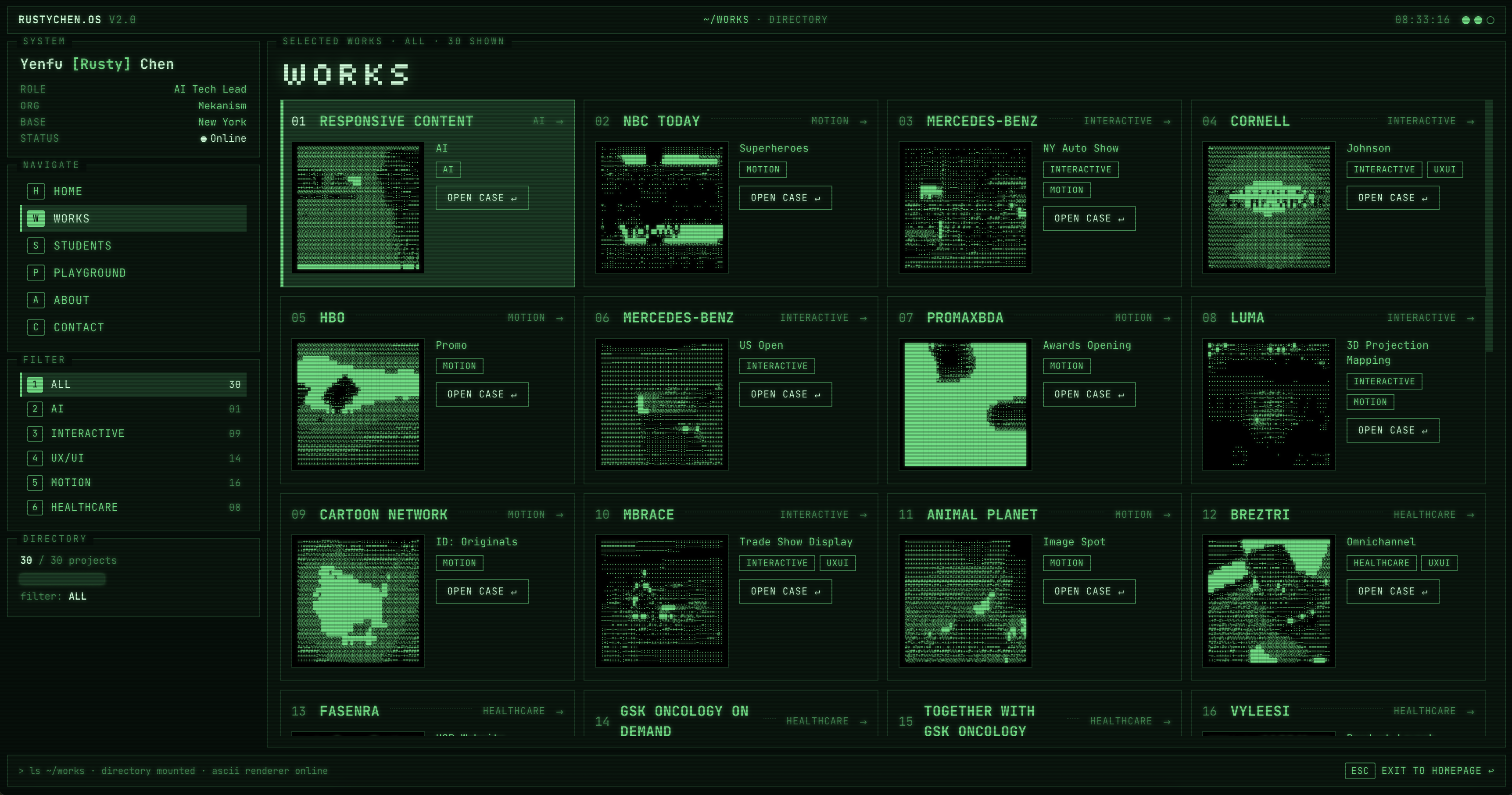Open case for Luma 3D Projection Mapping
This screenshot has width=1512, height=795.
(1393, 430)
